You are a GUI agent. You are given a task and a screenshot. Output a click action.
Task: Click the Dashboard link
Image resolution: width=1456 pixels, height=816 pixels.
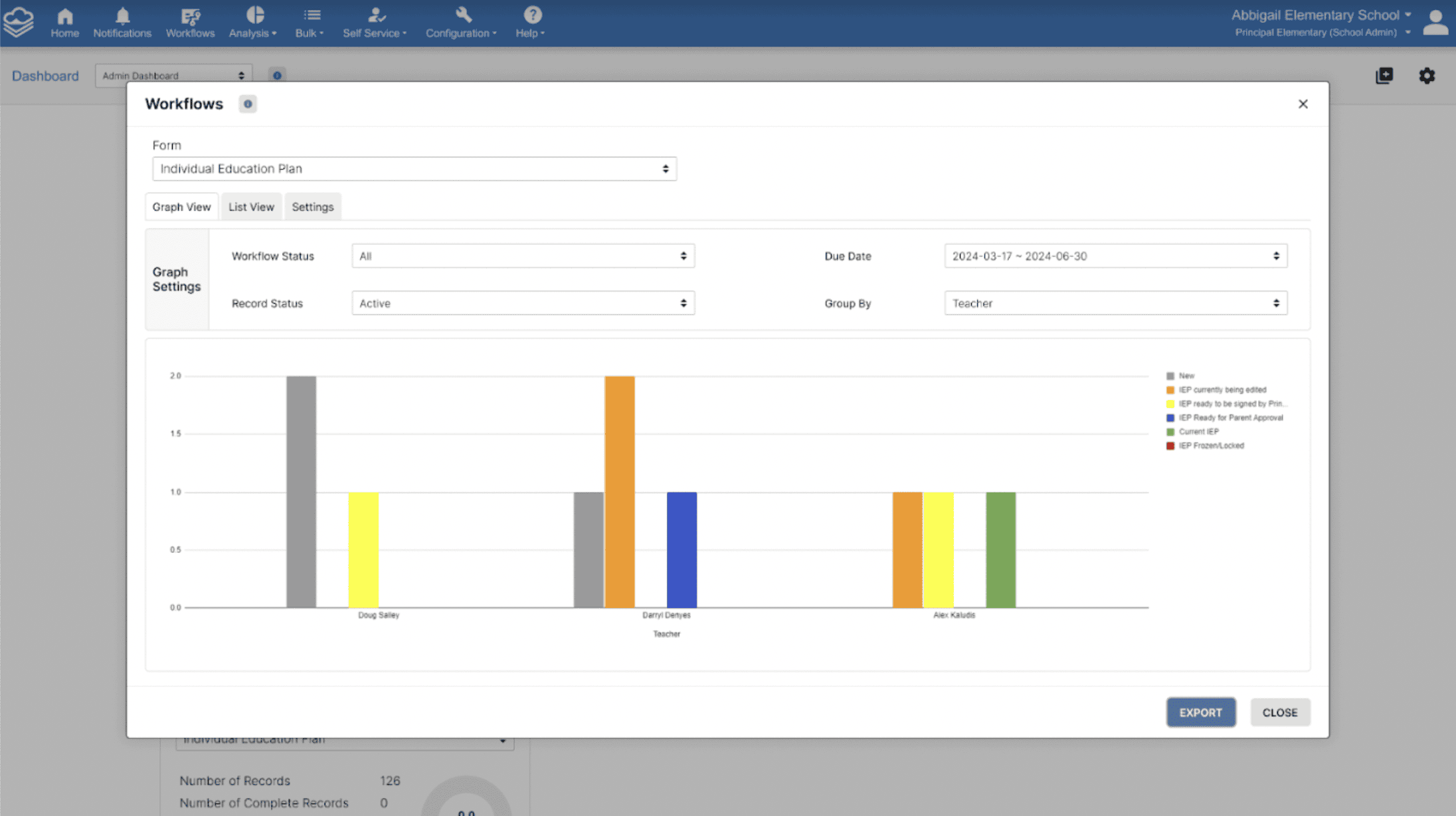[45, 76]
